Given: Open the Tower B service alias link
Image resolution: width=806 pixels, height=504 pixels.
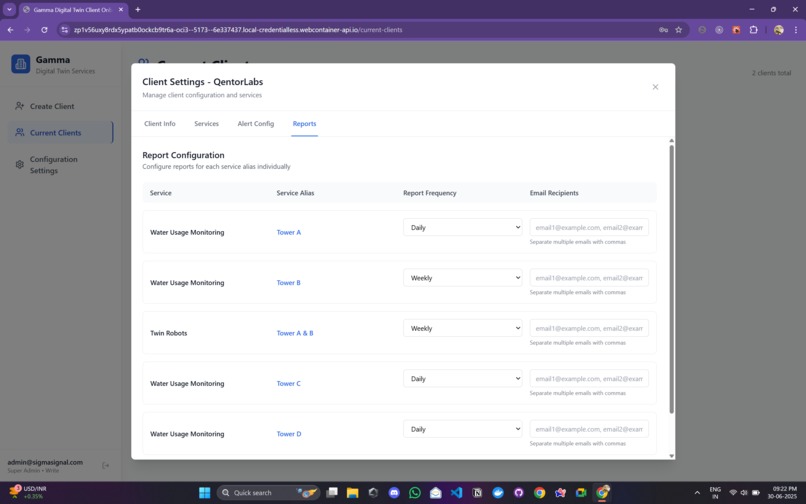Looking at the screenshot, I should click(288, 283).
